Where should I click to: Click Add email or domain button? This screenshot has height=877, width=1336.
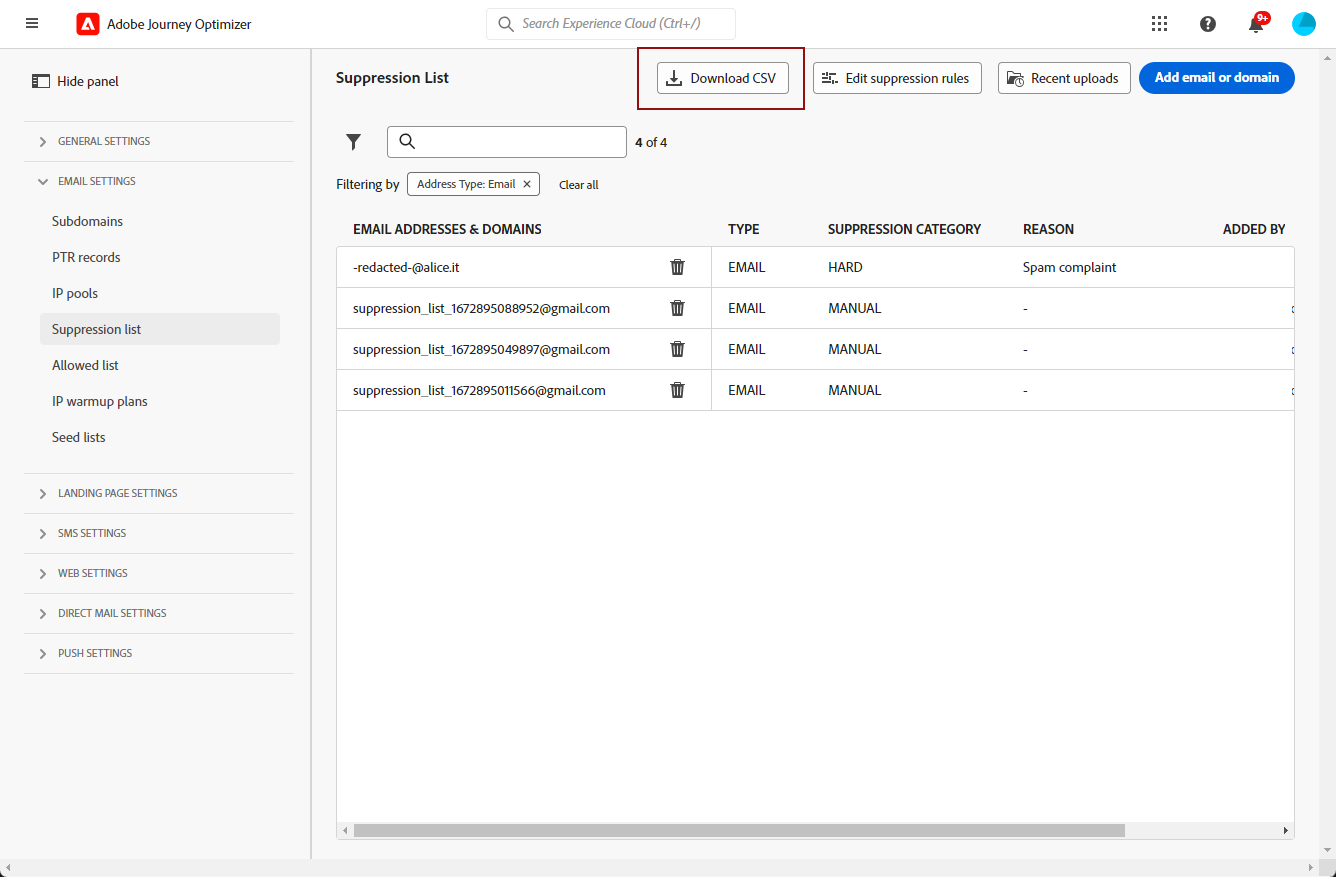pos(1217,78)
